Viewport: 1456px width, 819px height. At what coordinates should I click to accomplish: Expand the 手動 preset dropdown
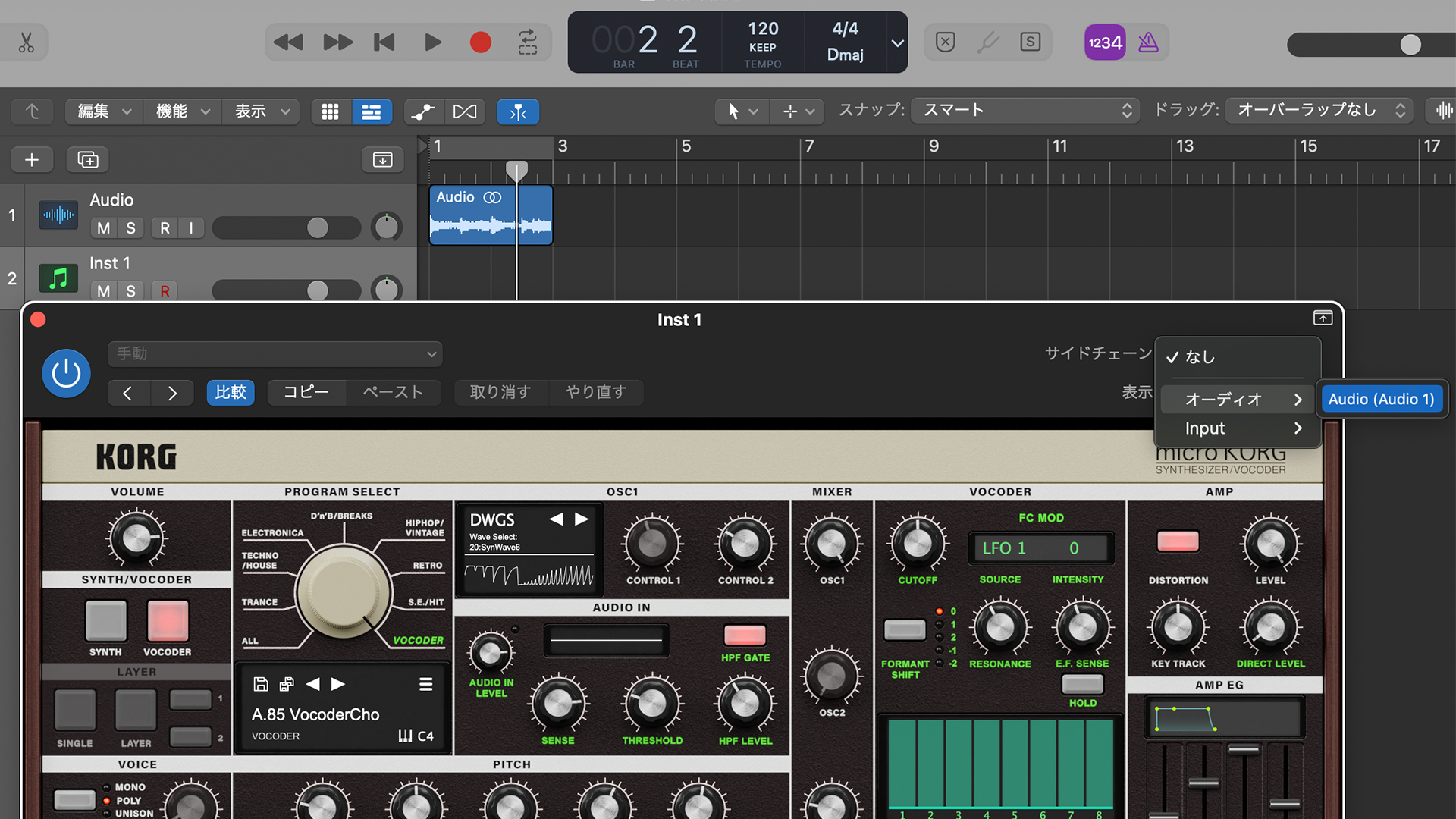275,354
